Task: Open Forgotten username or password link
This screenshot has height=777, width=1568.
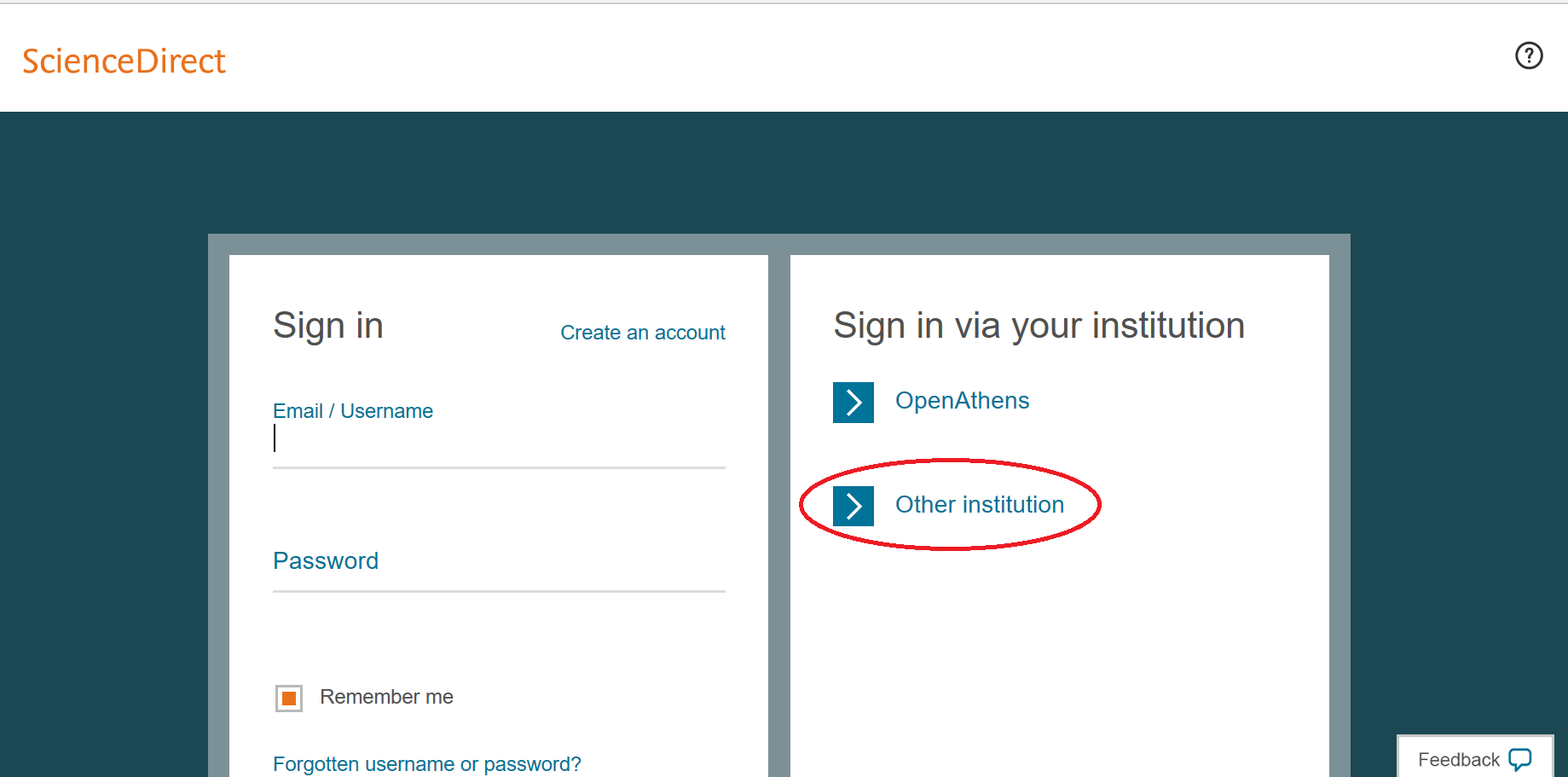Action: click(427, 764)
